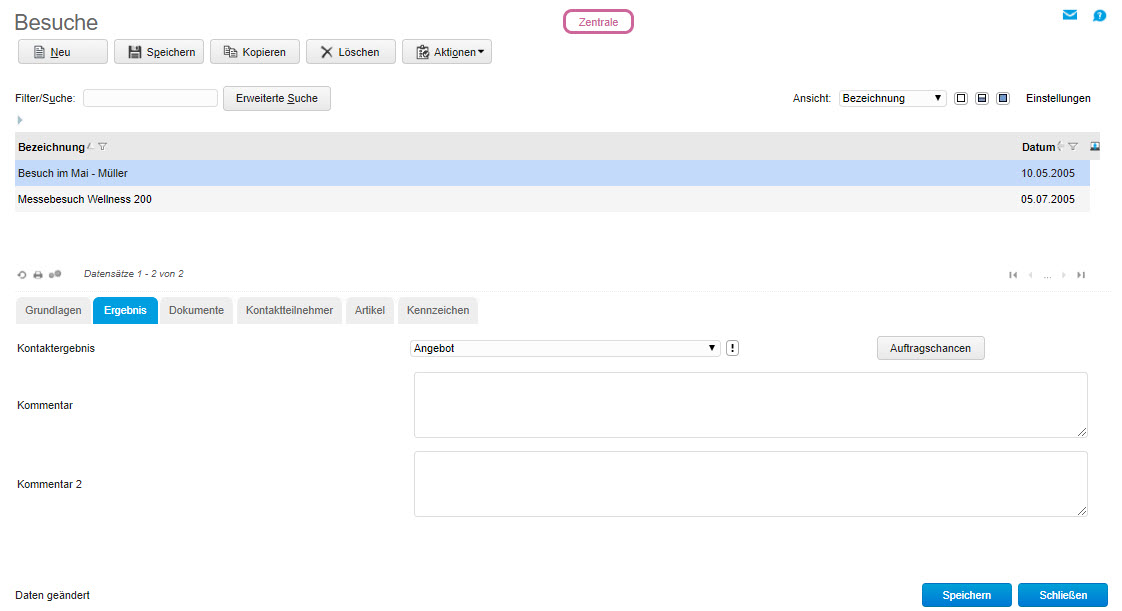Expand the Aktionen dropdown button
1122x611 pixels.
coord(447,52)
